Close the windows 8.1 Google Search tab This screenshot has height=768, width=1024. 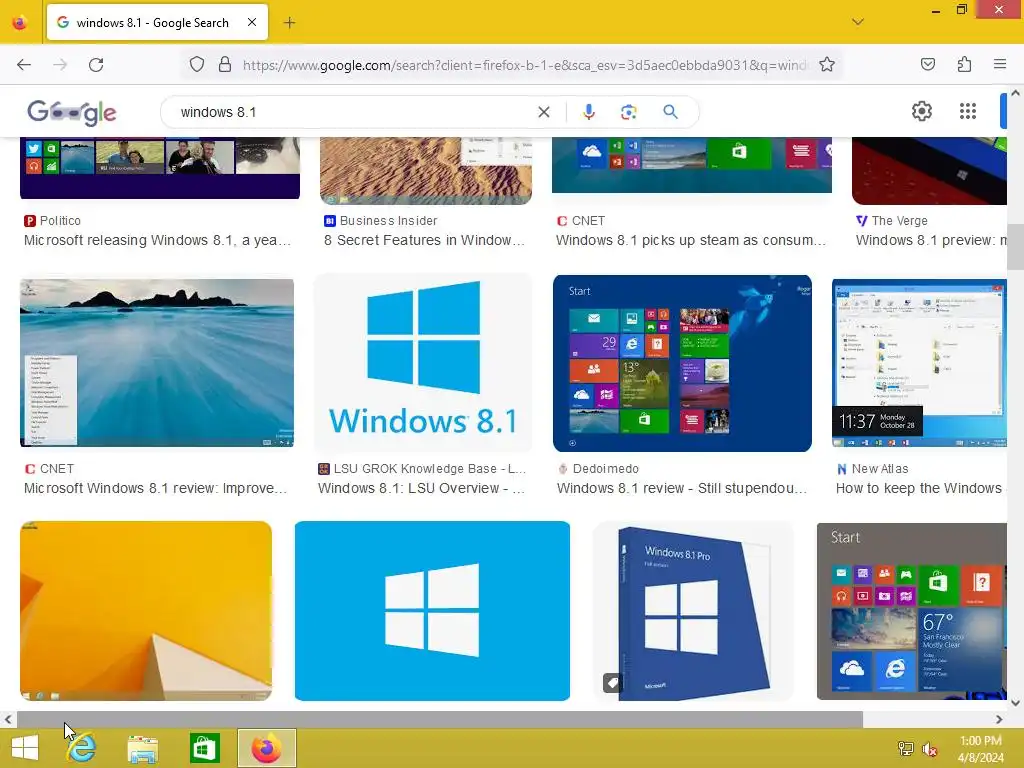252,22
